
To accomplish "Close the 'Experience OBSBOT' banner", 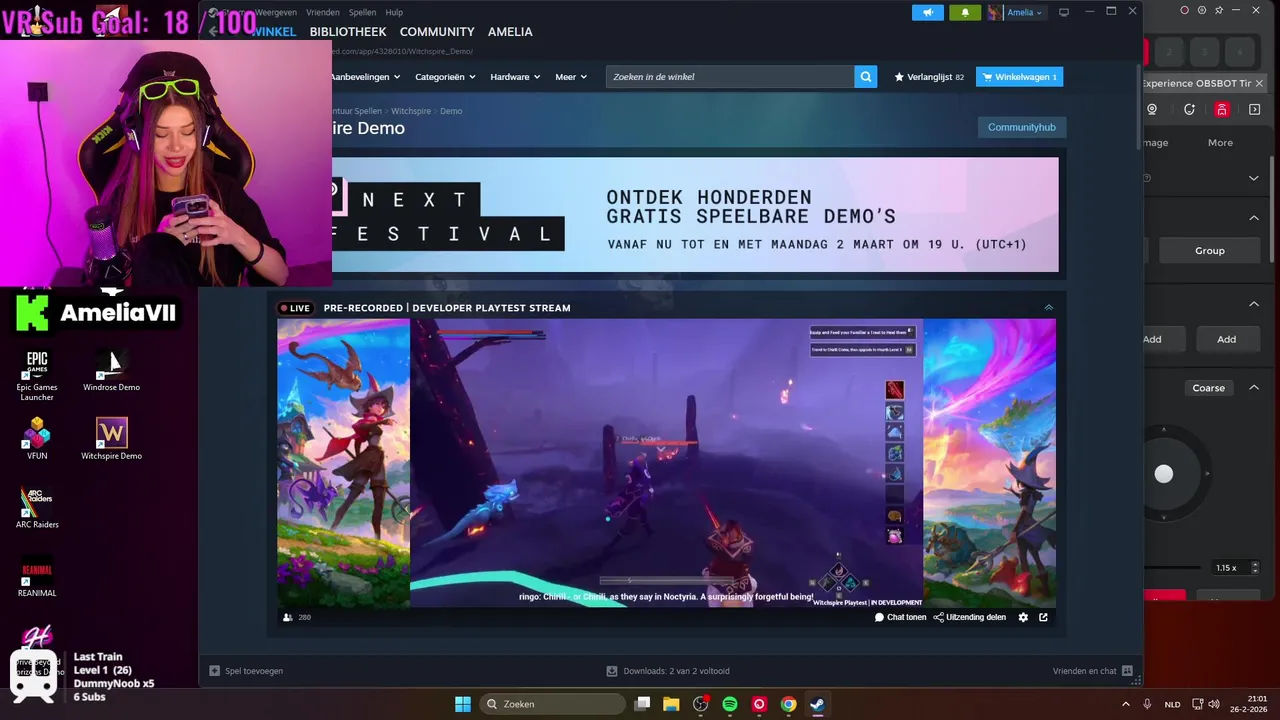I will [x=1259, y=83].
